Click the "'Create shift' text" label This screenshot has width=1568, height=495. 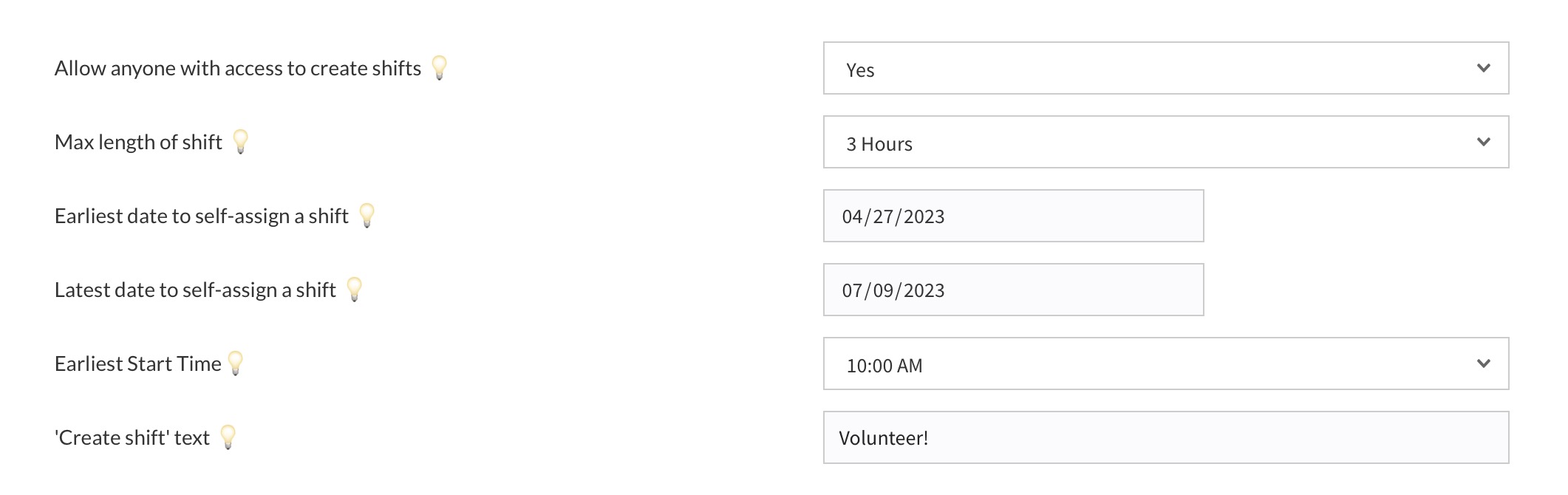(x=132, y=438)
